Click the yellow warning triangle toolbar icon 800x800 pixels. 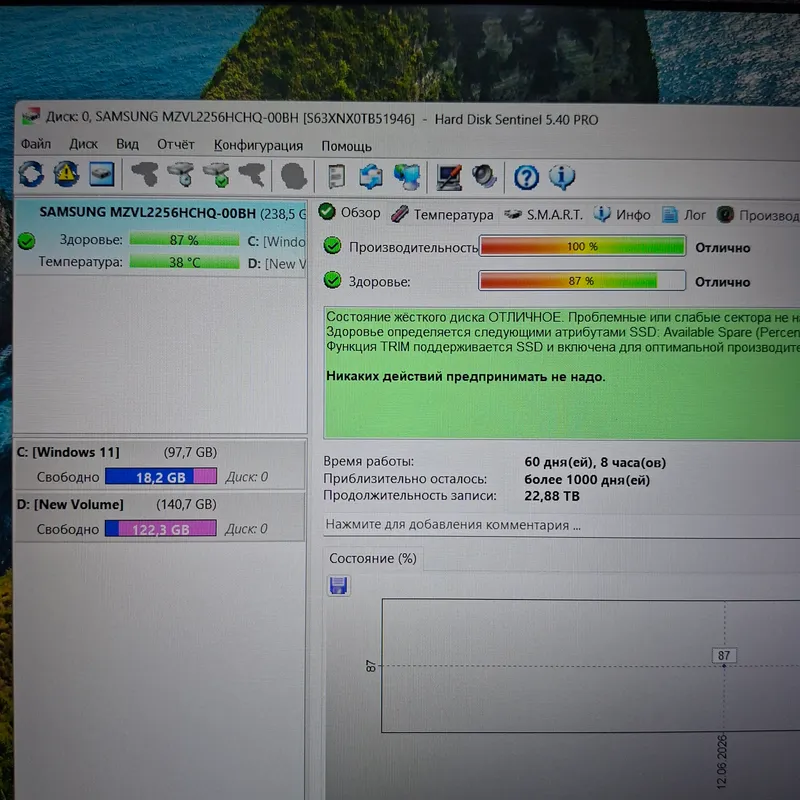click(x=66, y=174)
